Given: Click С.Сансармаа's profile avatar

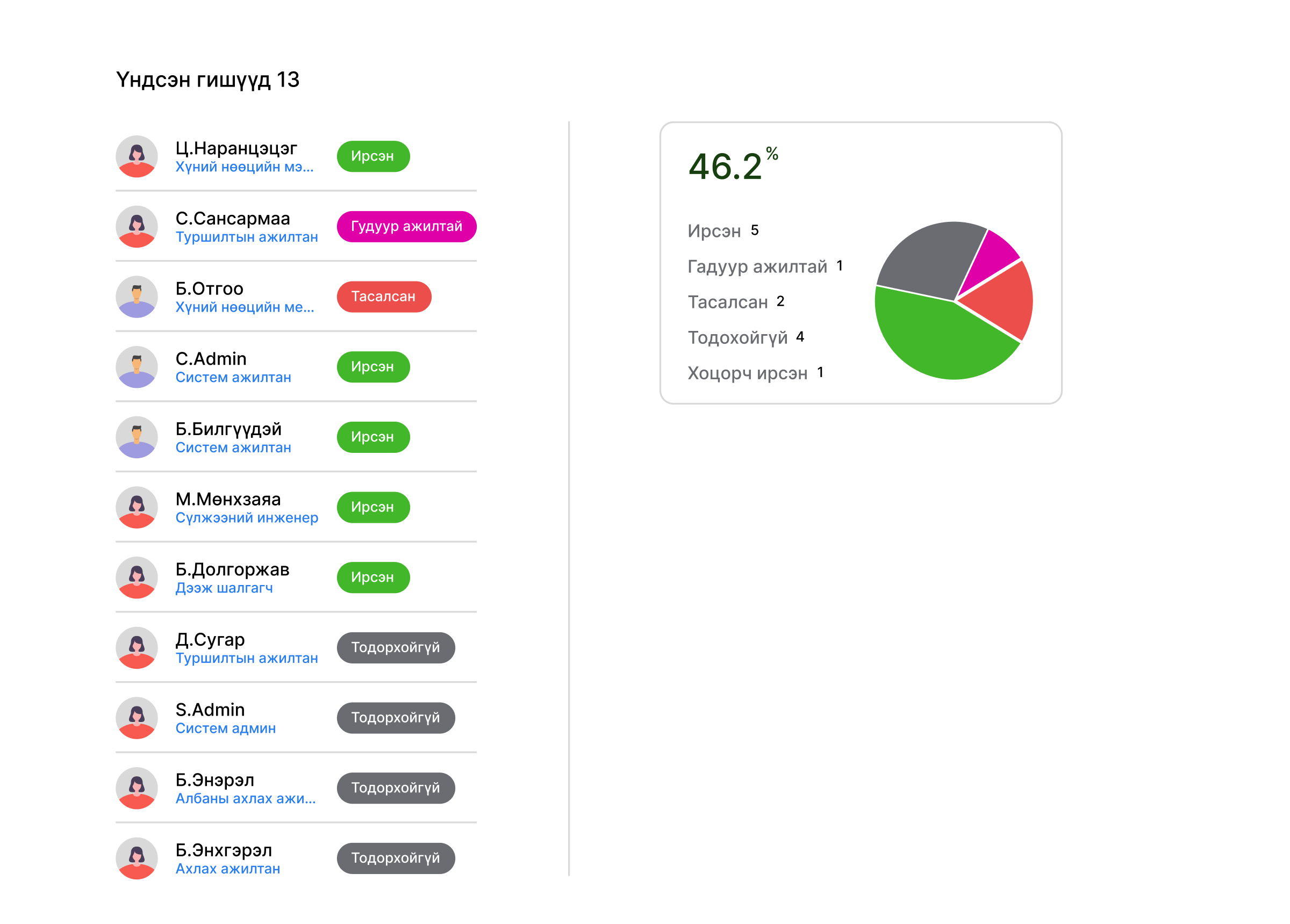Looking at the screenshot, I should 137,226.
